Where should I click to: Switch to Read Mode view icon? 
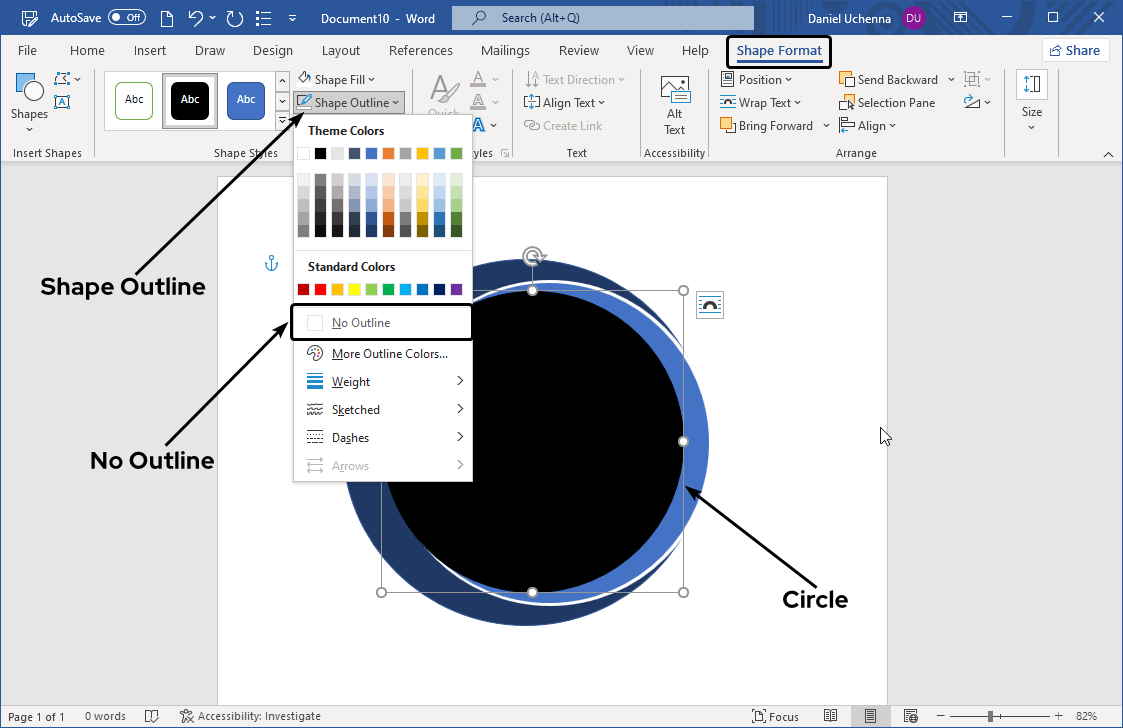(831, 716)
